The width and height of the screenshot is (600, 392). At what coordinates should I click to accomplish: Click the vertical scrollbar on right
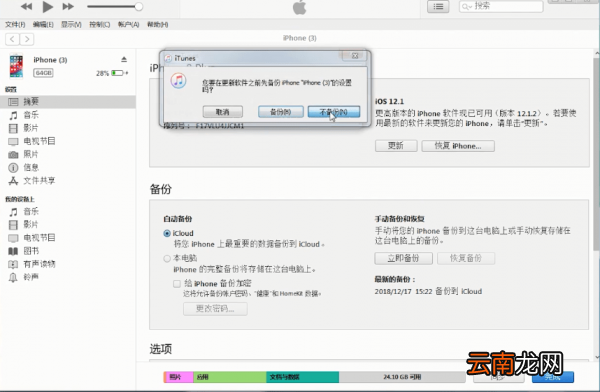597,153
